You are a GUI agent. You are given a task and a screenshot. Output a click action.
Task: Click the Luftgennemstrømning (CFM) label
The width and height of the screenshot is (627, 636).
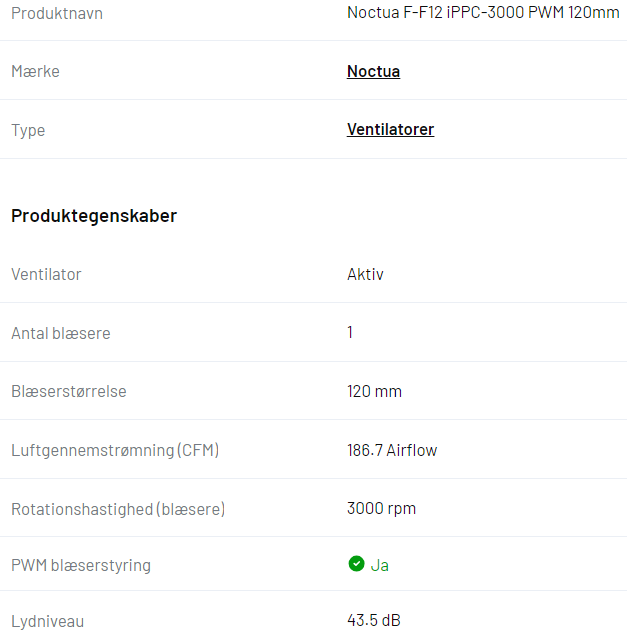(x=115, y=450)
